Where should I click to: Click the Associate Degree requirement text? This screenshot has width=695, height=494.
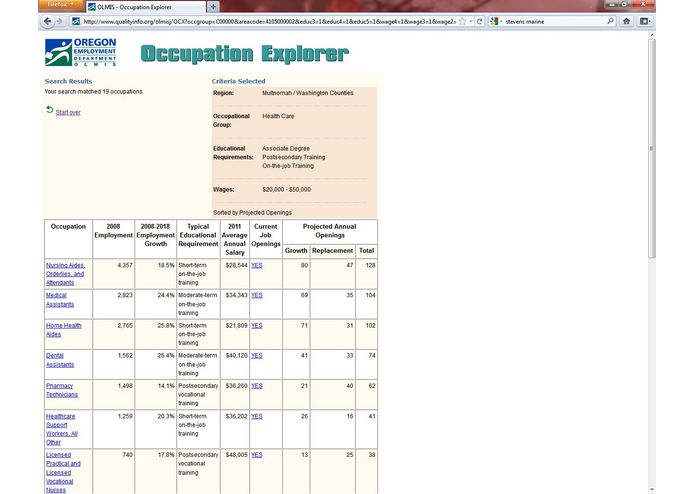286,148
